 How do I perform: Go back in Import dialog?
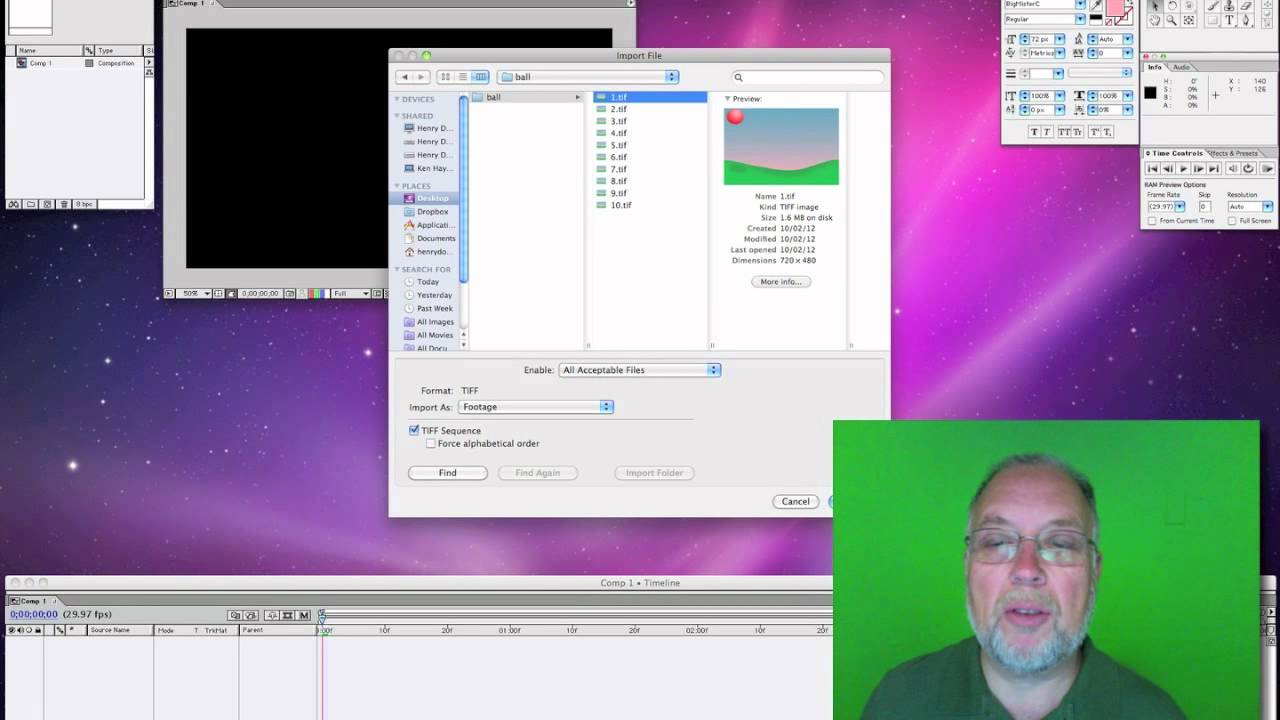coord(404,77)
